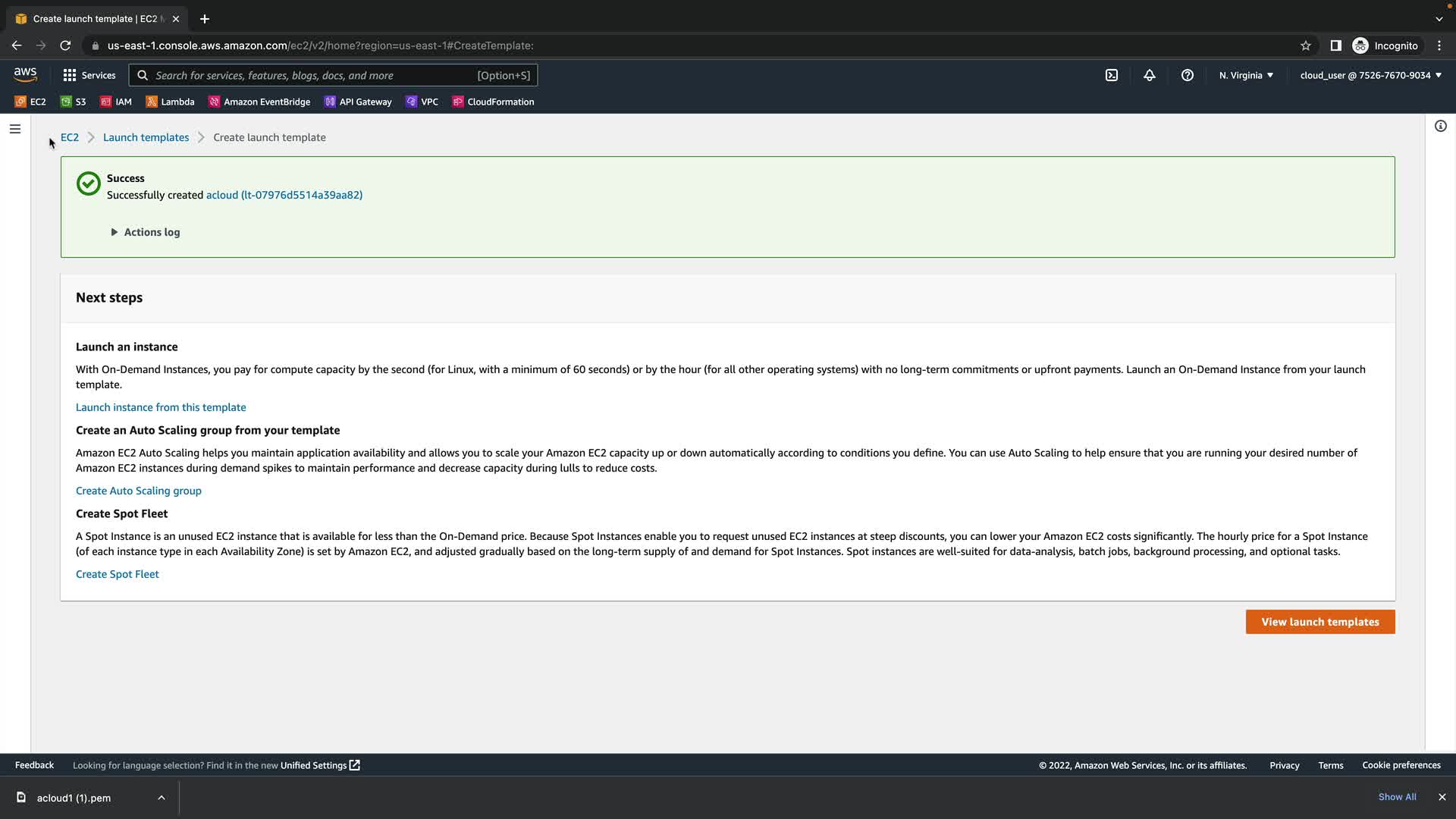1456x819 pixels.
Task: Open the notifications bell icon
Action: click(x=1149, y=75)
